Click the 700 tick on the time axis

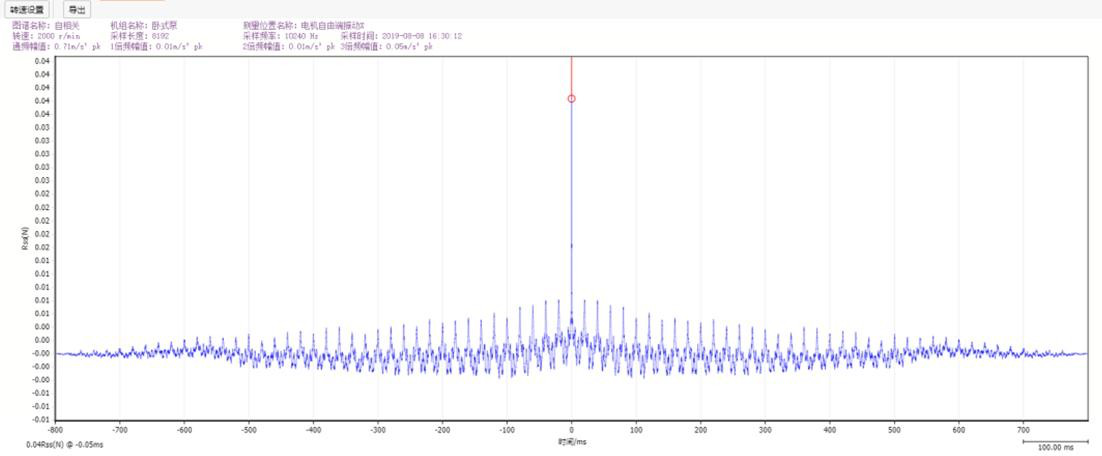(1023, 430)
